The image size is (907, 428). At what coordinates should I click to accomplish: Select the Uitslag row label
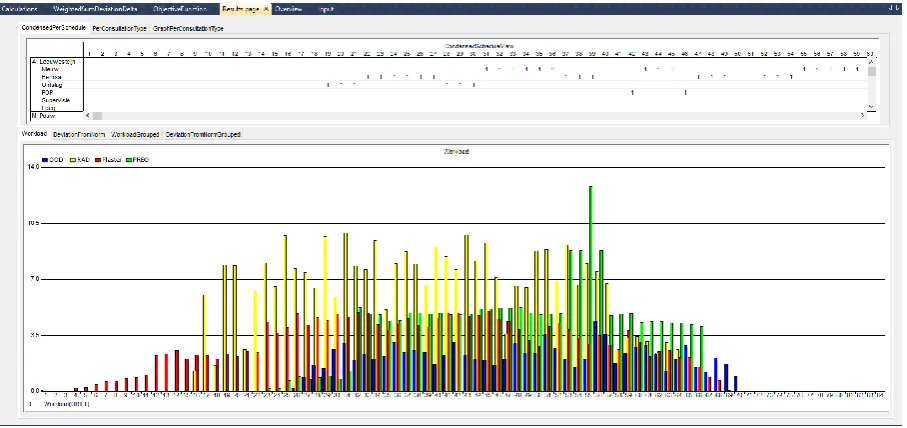point(51,84)
